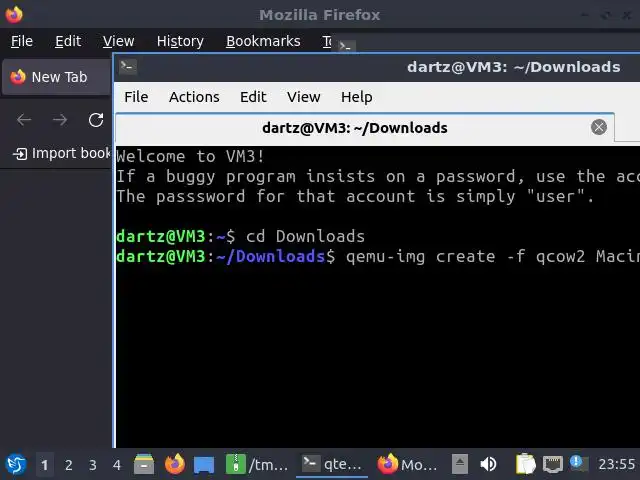Switch to the Mo... Firefox taskbar item
The image size is (640, 480).
point(407,464)
